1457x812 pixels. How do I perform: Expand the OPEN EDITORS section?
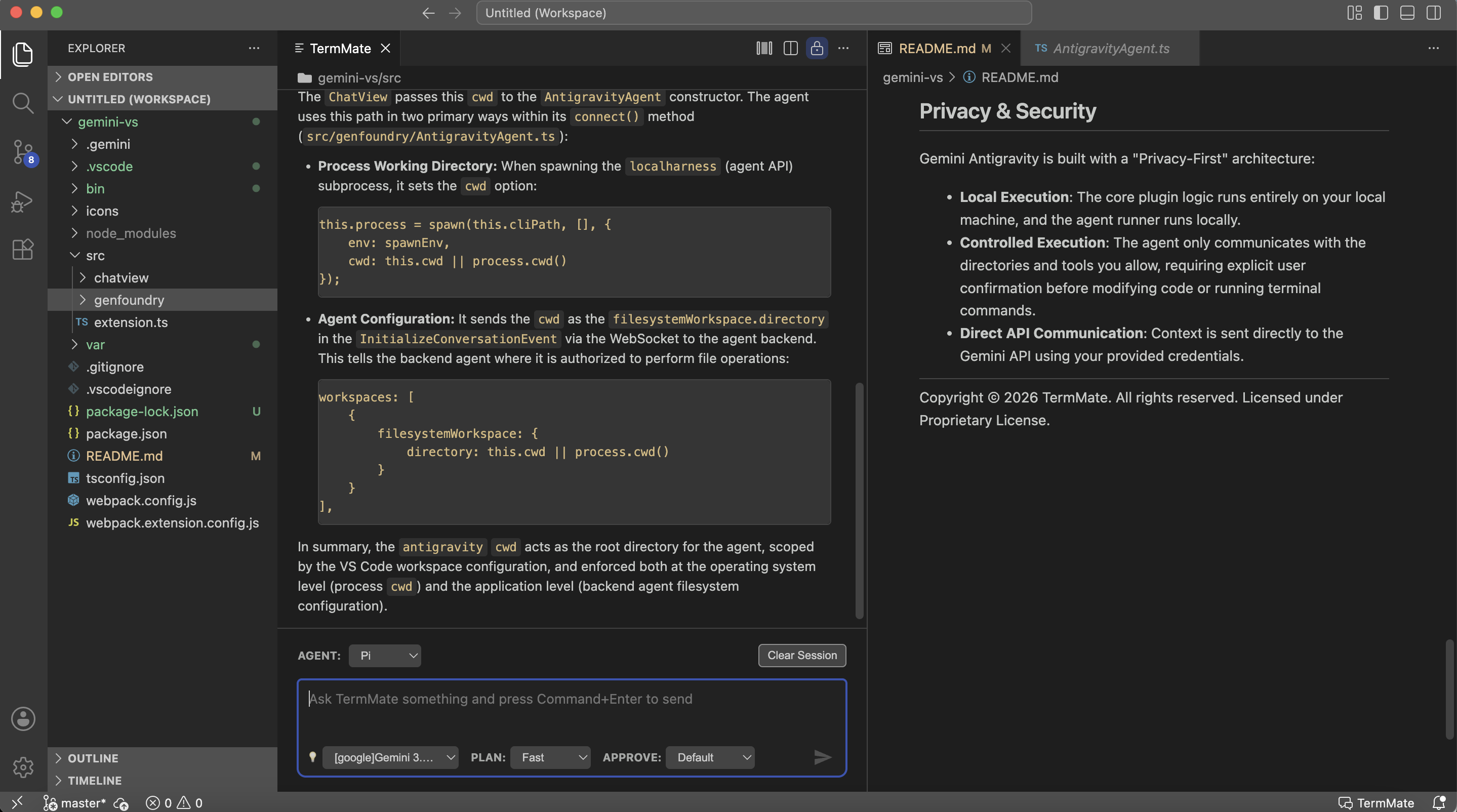[163, 77]
